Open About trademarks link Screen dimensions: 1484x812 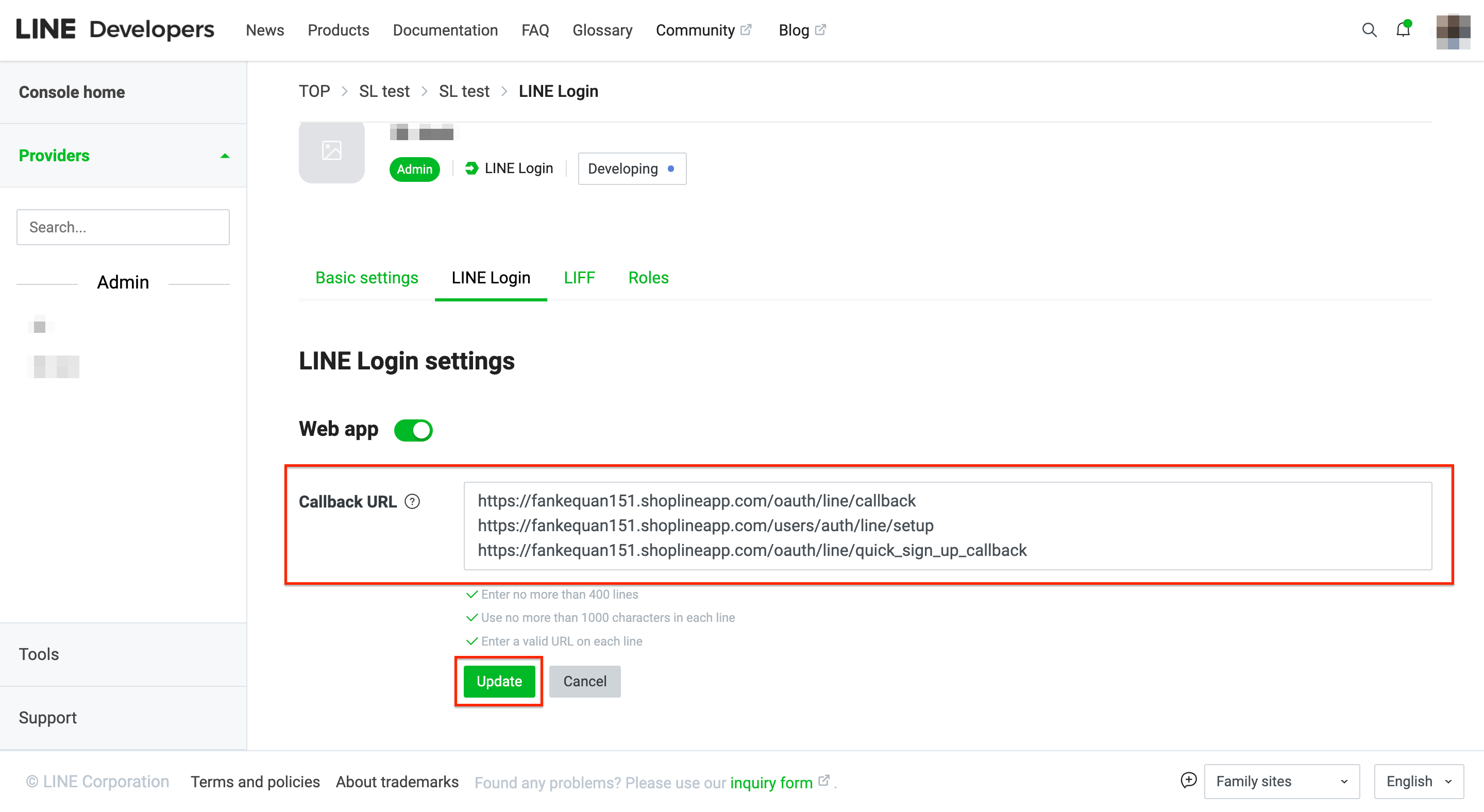[397, 782]
